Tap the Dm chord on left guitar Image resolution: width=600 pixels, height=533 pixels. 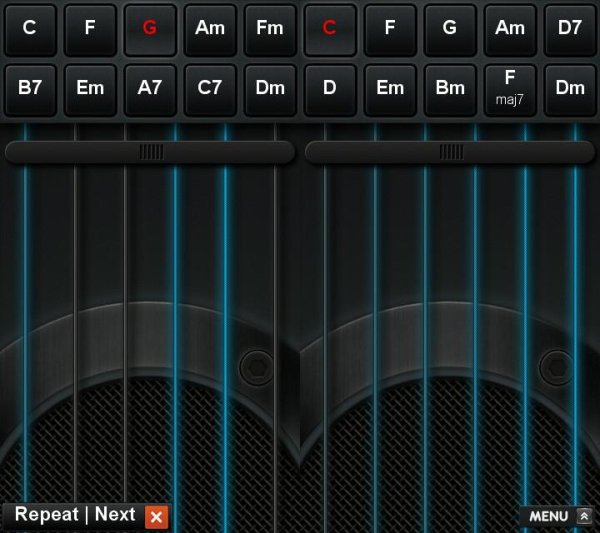(x=270, y=90)
